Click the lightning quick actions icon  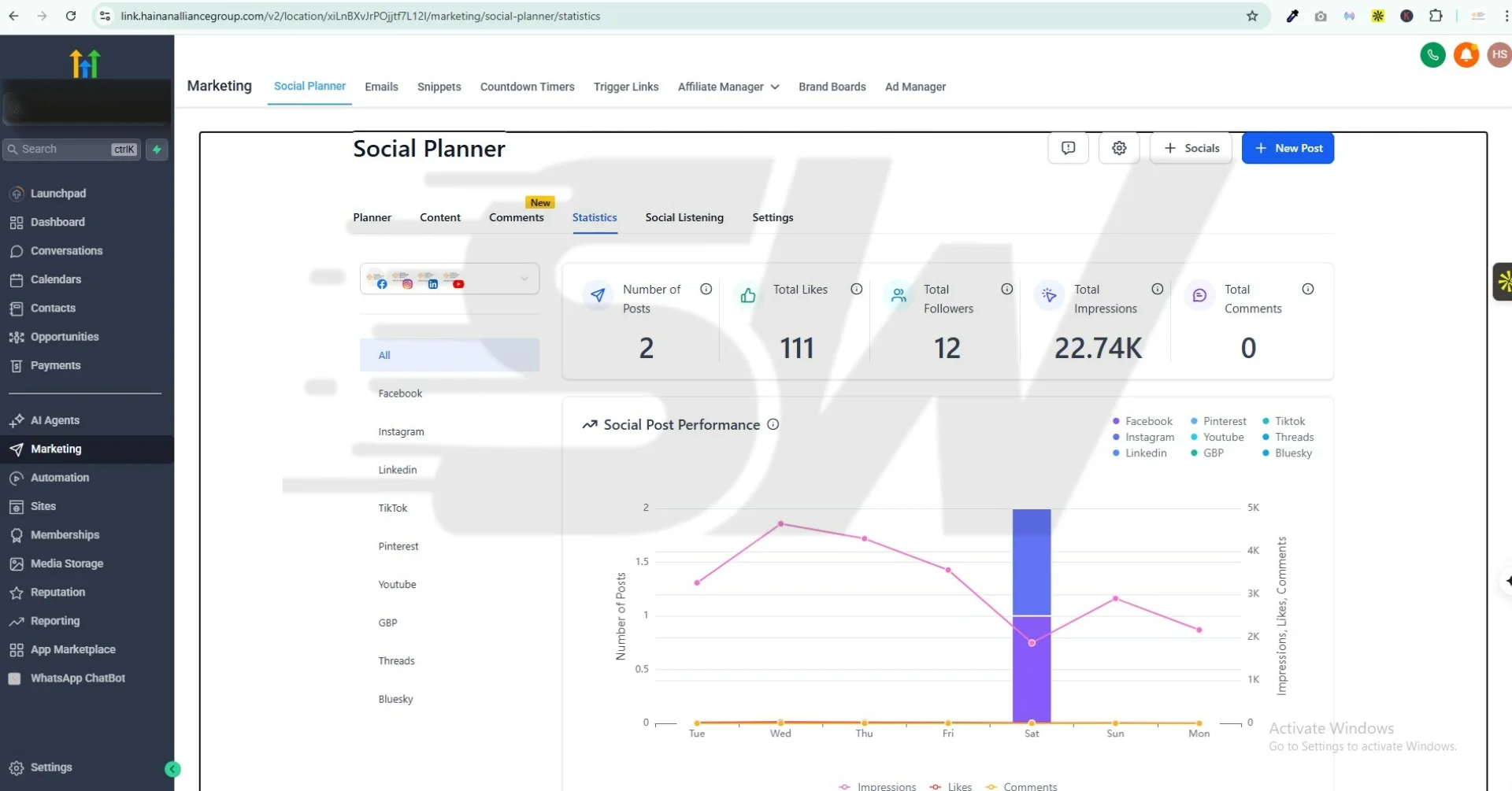click(157, 150)
